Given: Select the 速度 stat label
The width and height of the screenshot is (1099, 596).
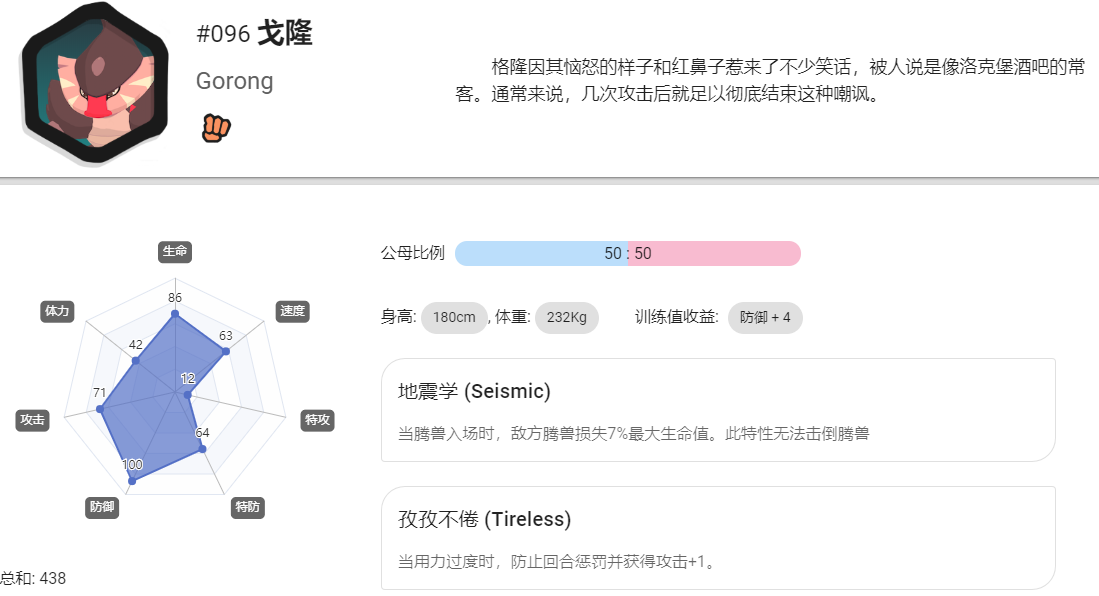Looking at the screenshot, I should point(292,311).
